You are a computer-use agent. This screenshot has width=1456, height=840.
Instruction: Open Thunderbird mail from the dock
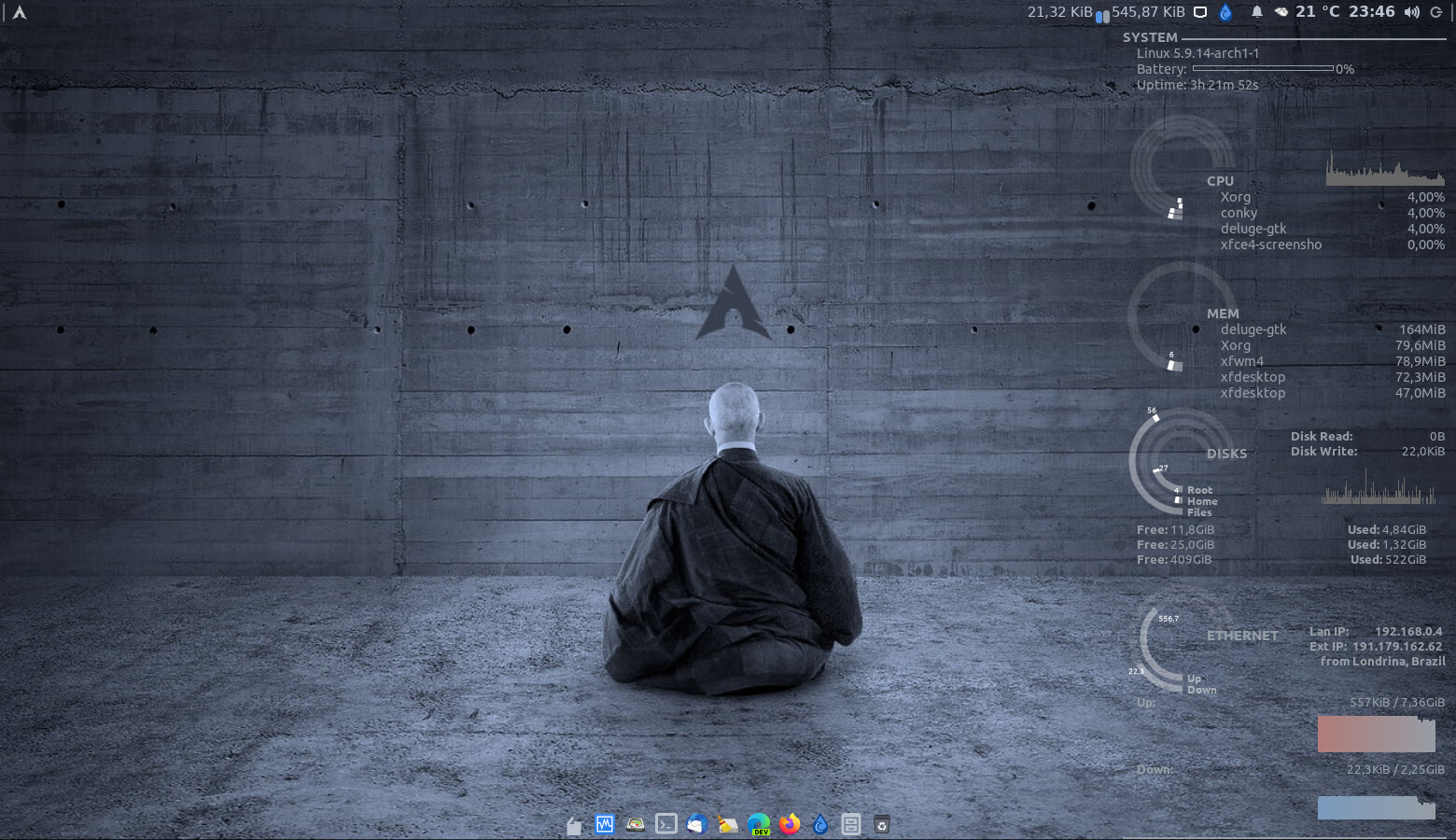click(697, 824)
